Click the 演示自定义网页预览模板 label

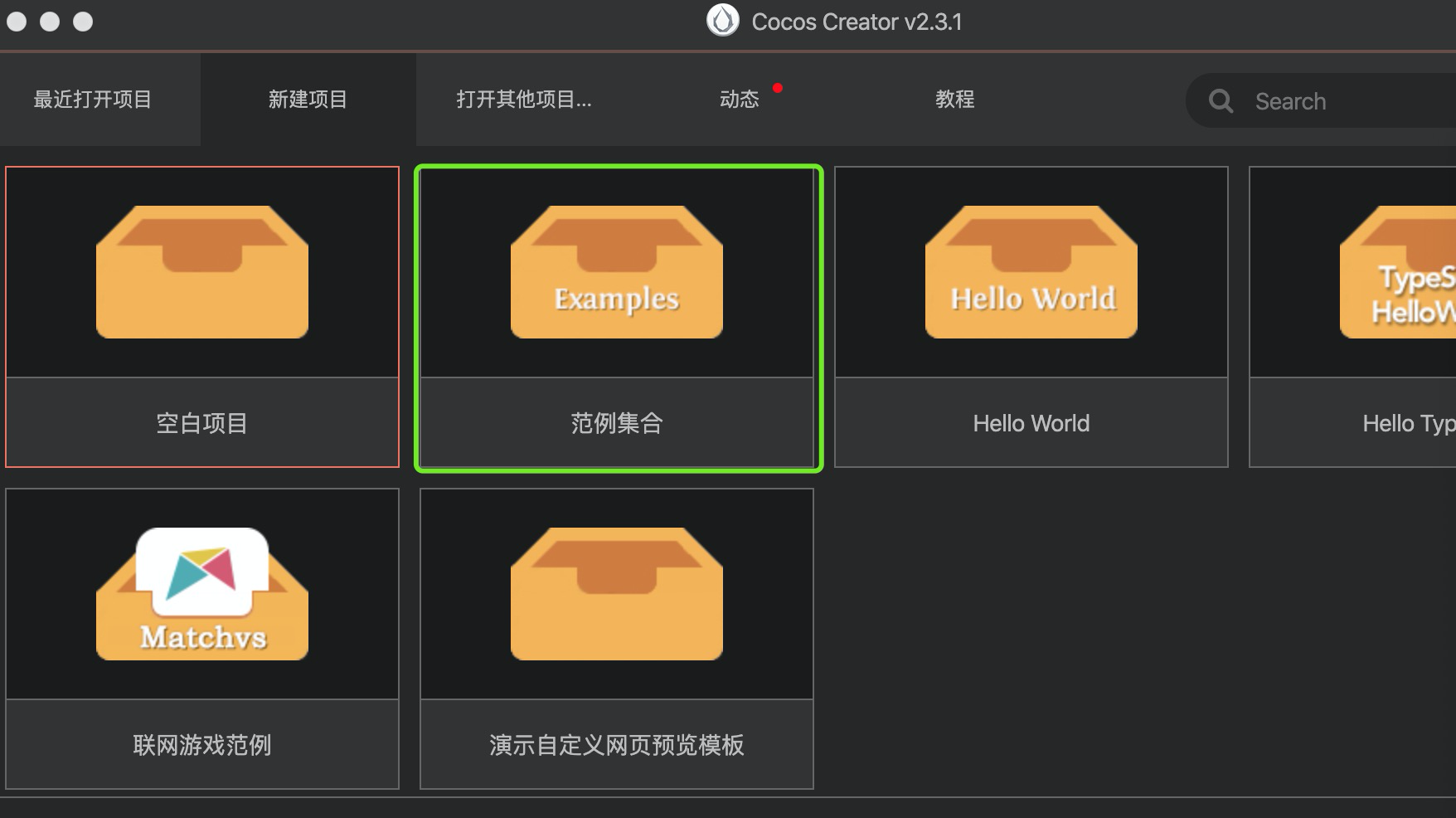pyautogui.click(x=617, y=745)
